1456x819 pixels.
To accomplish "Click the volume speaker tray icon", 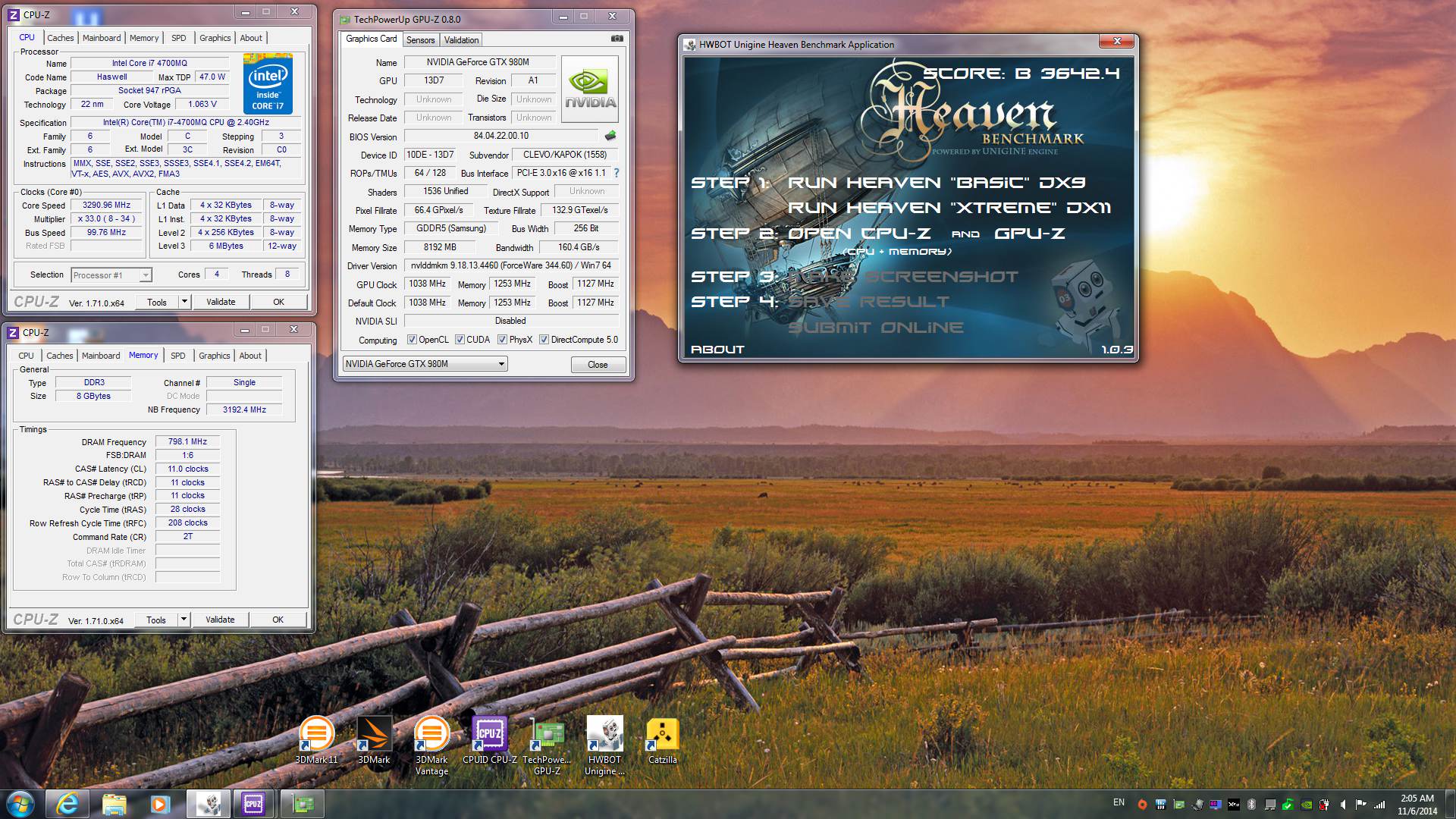I will coord(1343,804).
